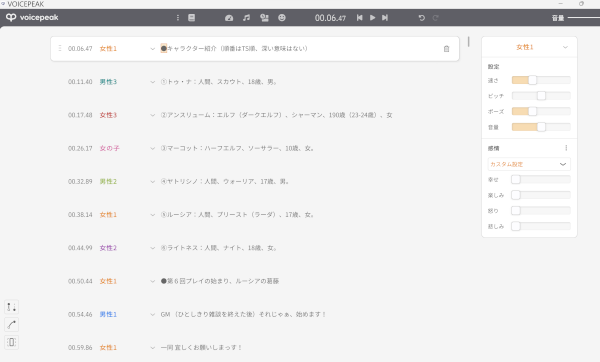
Task: Open the speed gauge icon in toolbar
Action: pyautogui.click(x=229, y=18)
